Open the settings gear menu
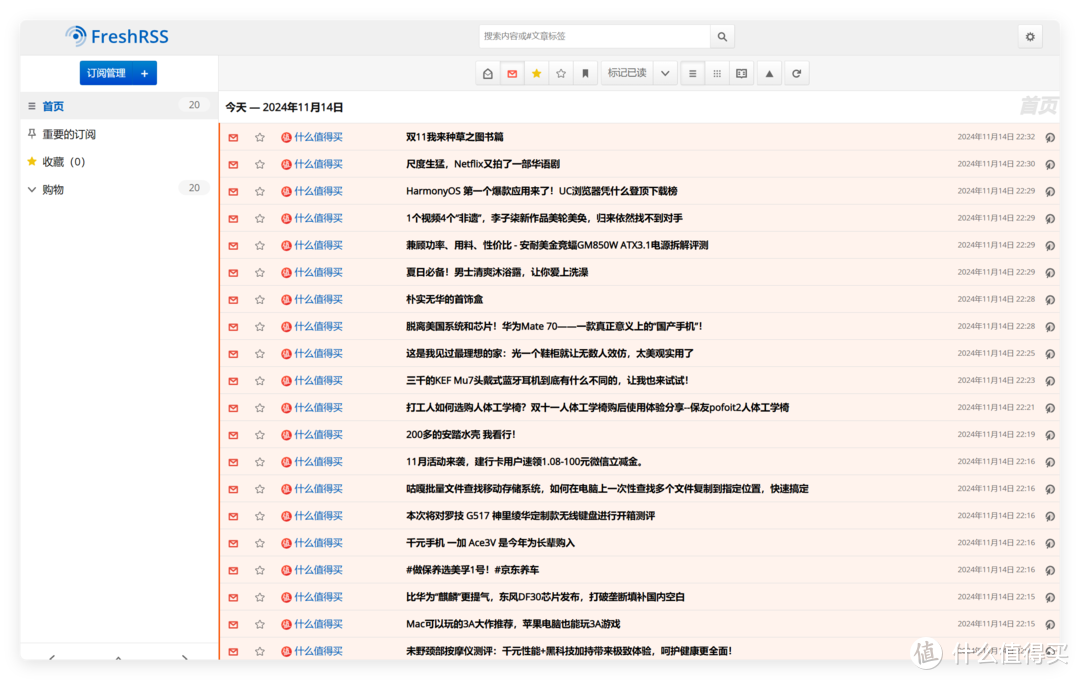The height and width of the screenshot is (680, 1080). pos(1030,35)
